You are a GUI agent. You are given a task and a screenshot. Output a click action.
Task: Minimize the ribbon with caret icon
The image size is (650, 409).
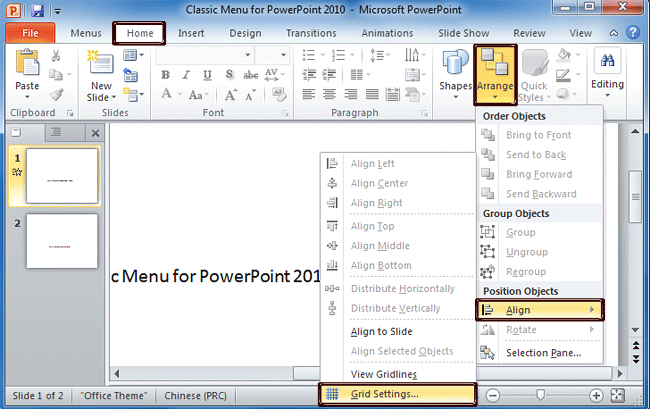click(x=614, y=33)
